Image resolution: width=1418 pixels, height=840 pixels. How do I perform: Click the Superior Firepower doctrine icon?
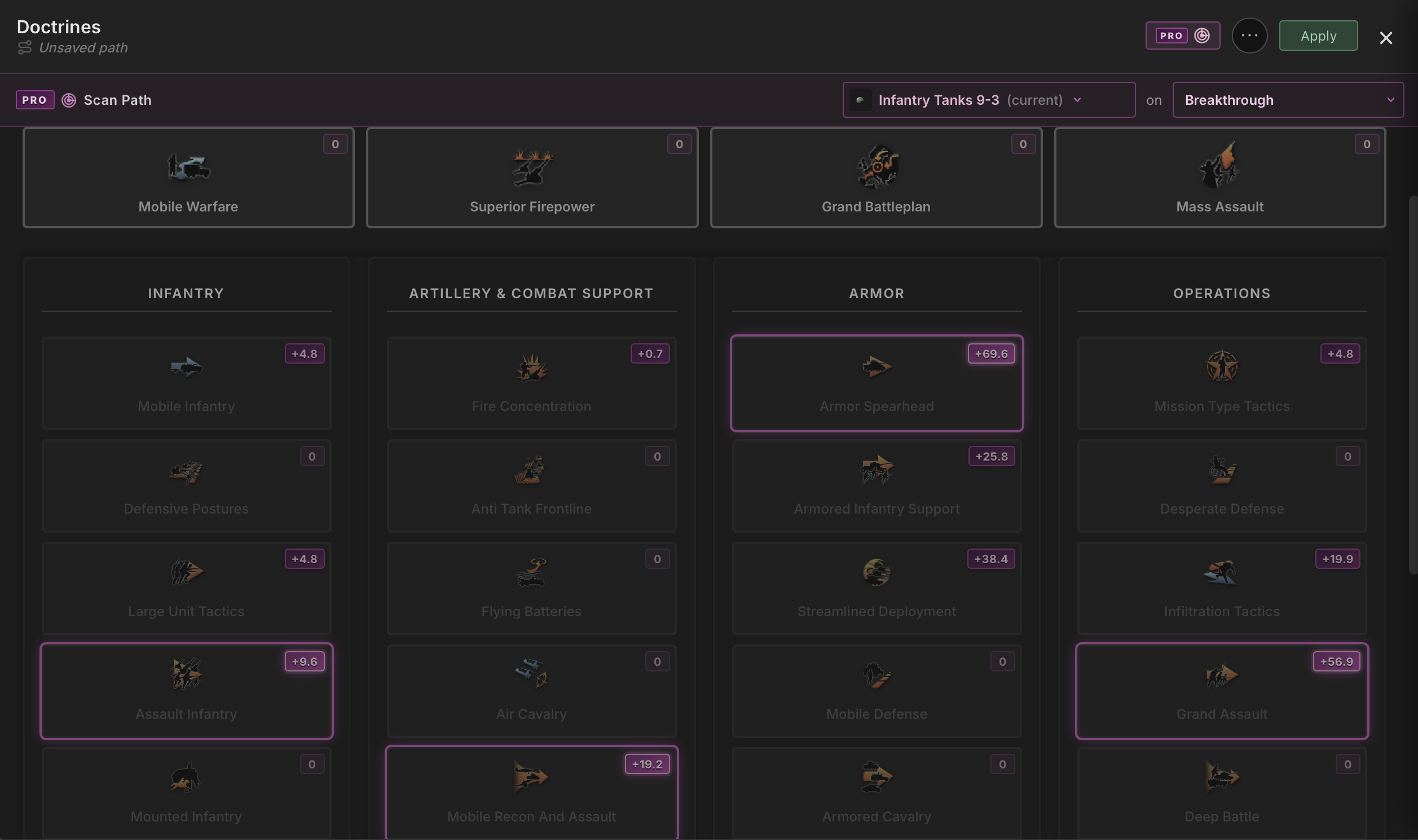click(x=532, y=167)
